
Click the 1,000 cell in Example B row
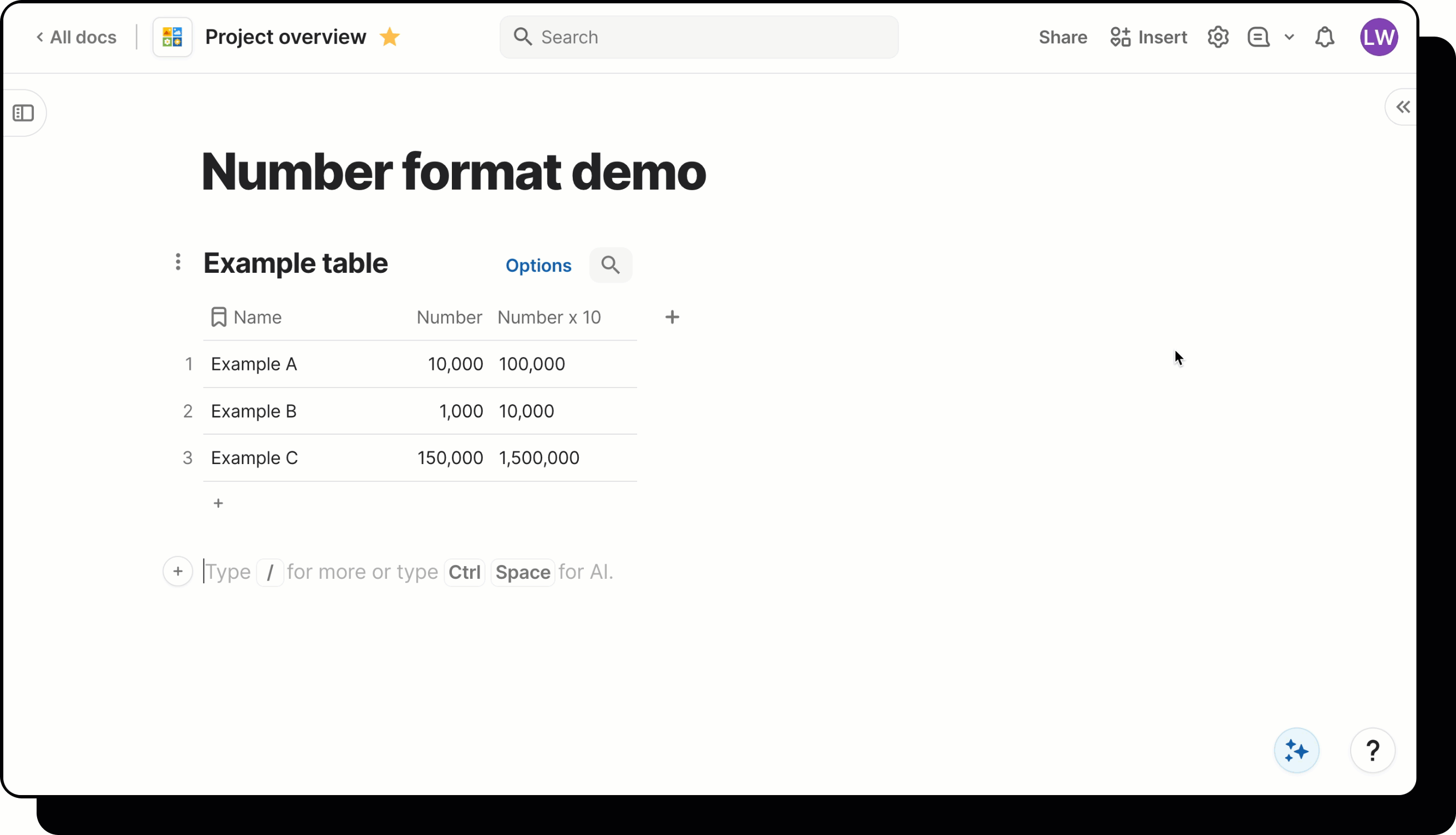point(461,411)
